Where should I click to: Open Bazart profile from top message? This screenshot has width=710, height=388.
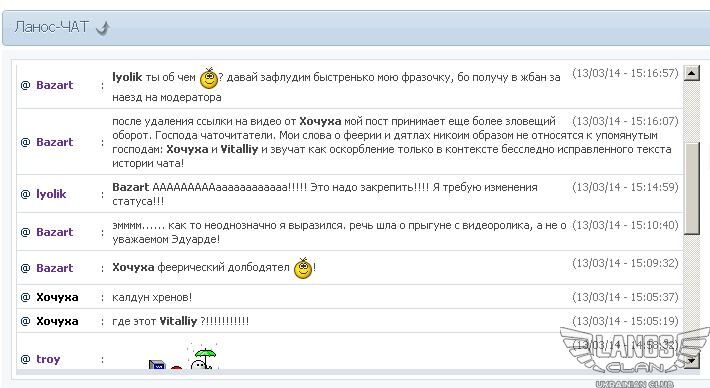[x=54, y=85]
